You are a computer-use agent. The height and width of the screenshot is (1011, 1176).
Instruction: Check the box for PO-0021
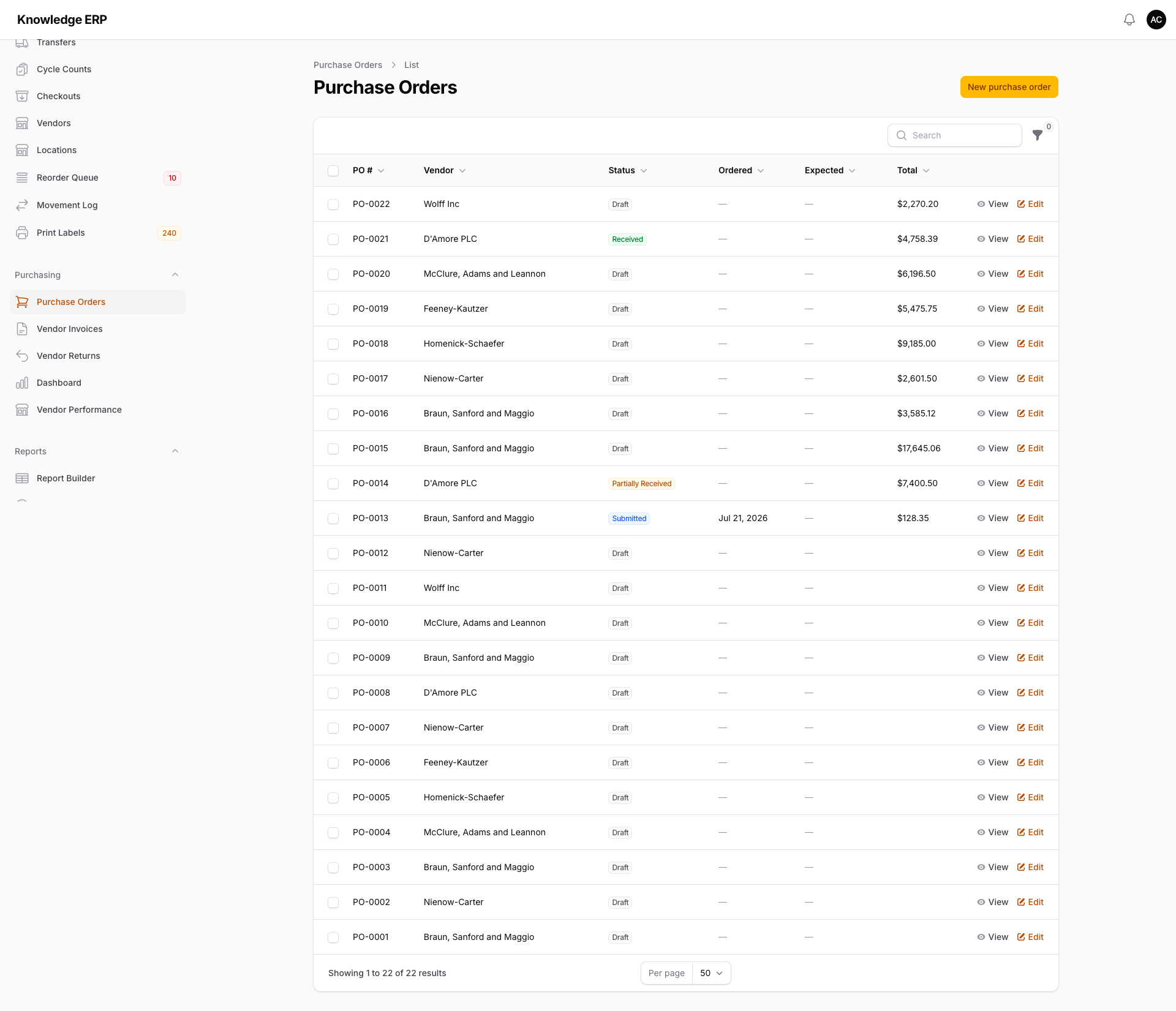pyautogui.click(x=333, y=239)
